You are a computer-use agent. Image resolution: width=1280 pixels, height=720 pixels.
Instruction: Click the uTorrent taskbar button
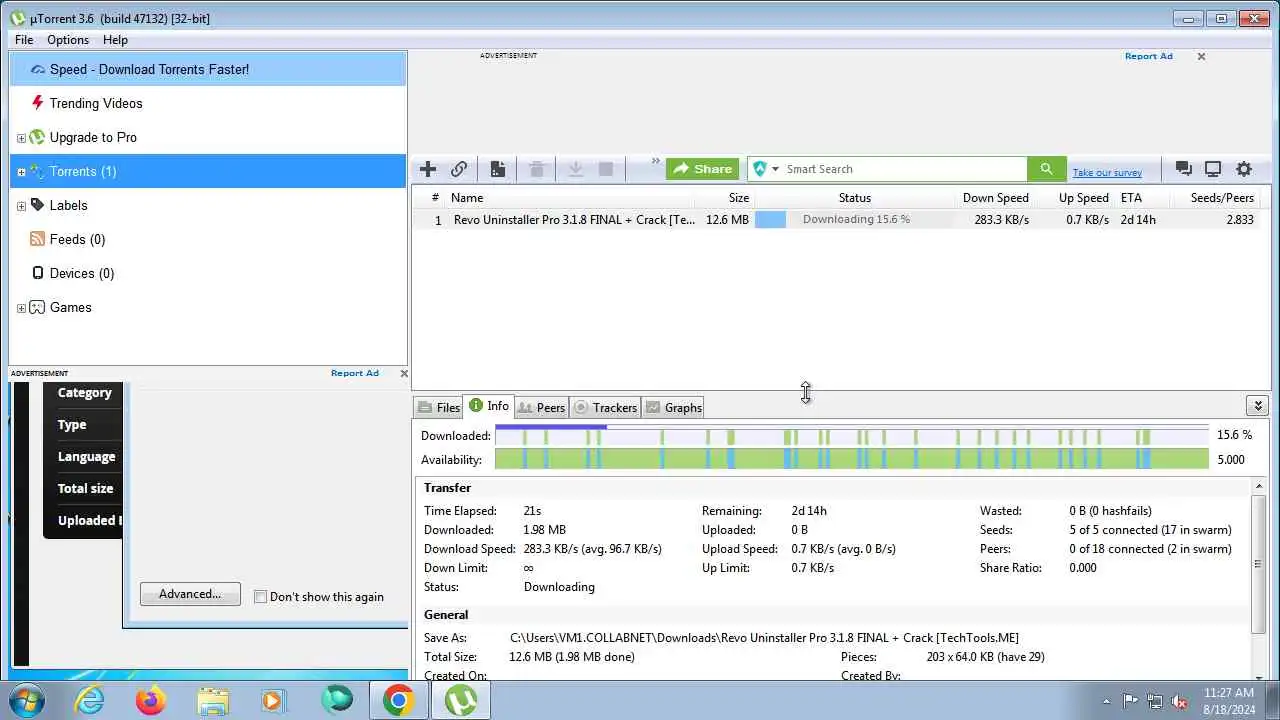460,701
